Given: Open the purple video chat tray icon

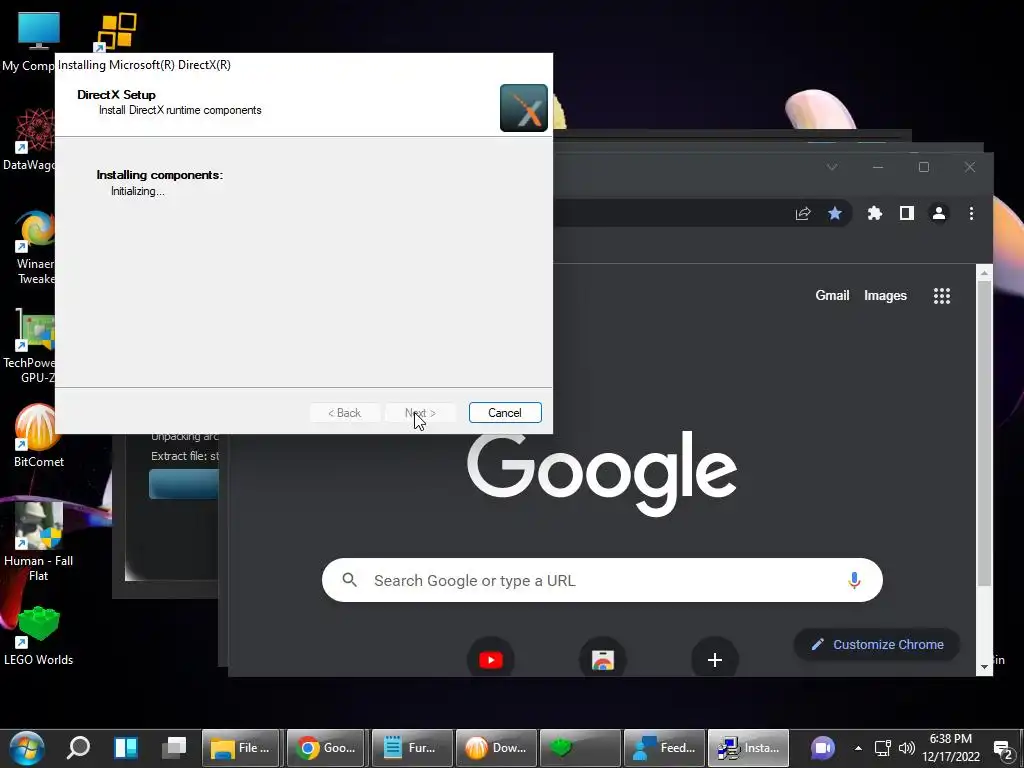Looking at the screenshot, I should (x=822, y=748).
